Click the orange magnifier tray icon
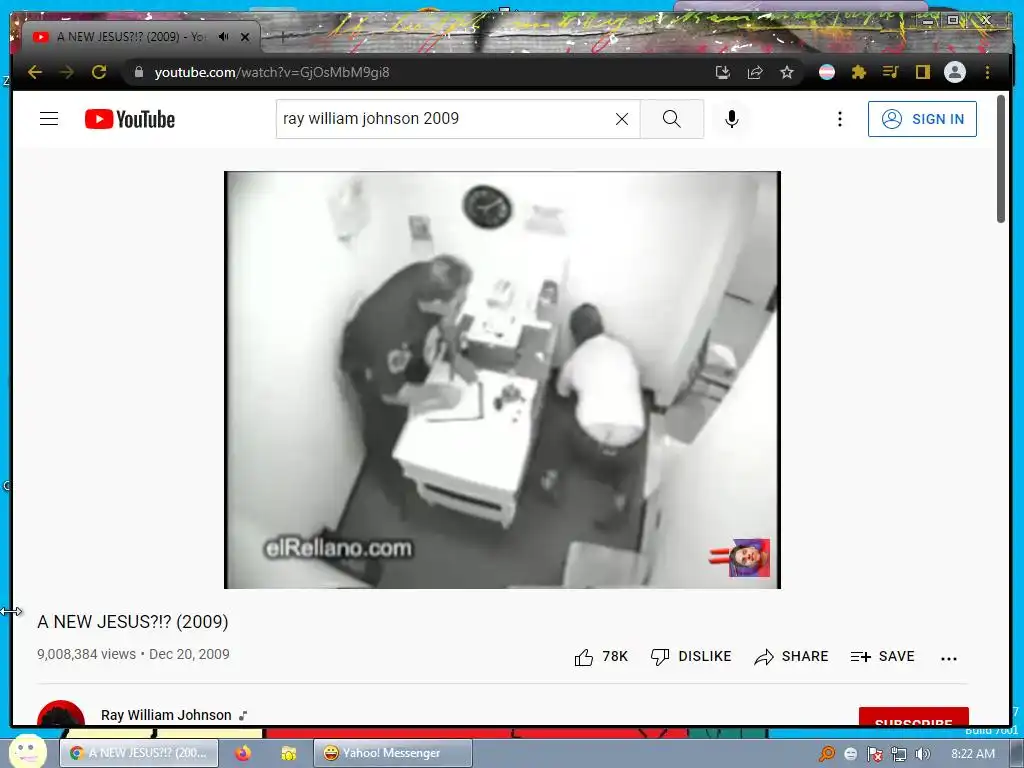 click(827, 754)
